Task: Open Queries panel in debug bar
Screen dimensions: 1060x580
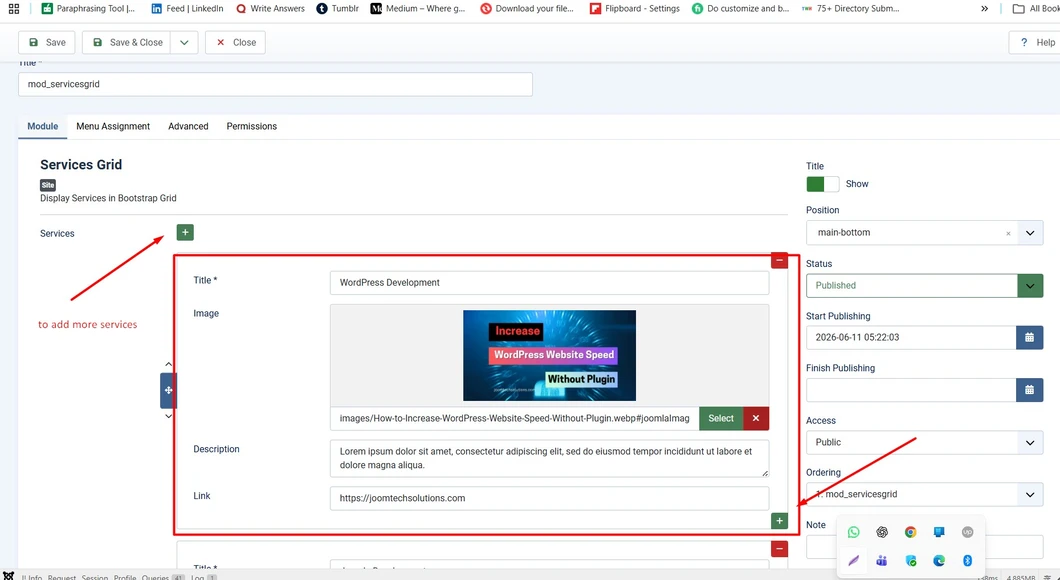Action: click(162, 577)
